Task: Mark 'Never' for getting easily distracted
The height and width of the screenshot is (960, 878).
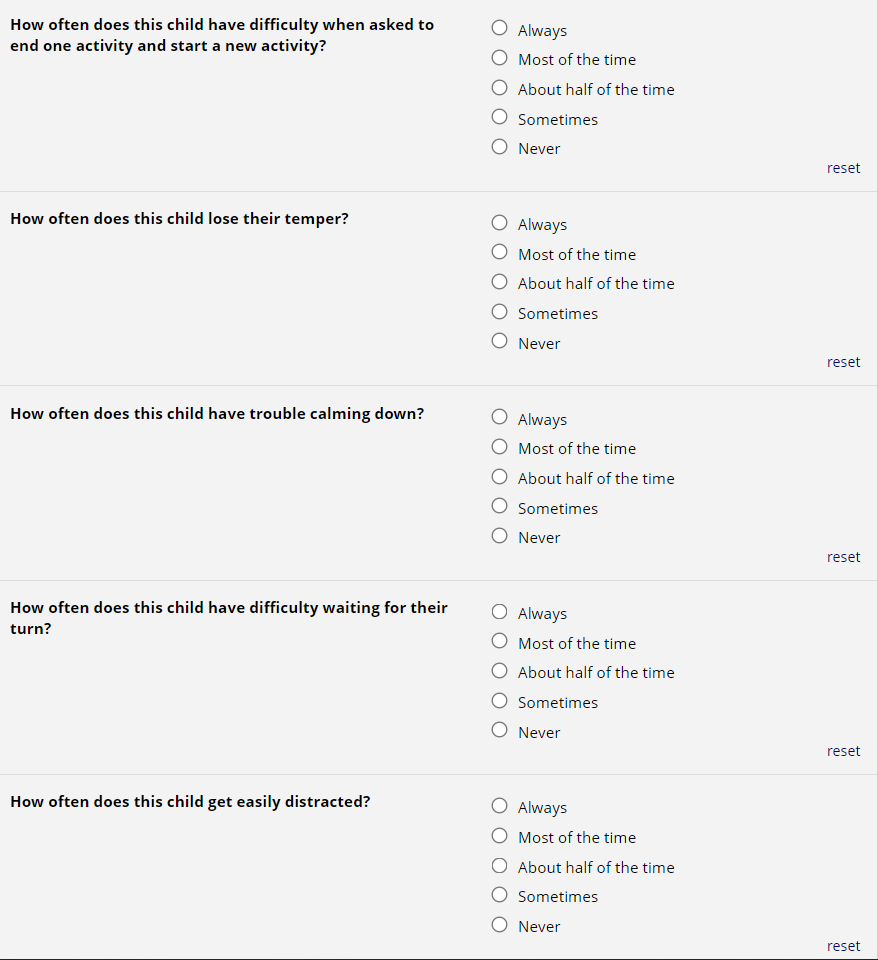Action: click(500, 925)
